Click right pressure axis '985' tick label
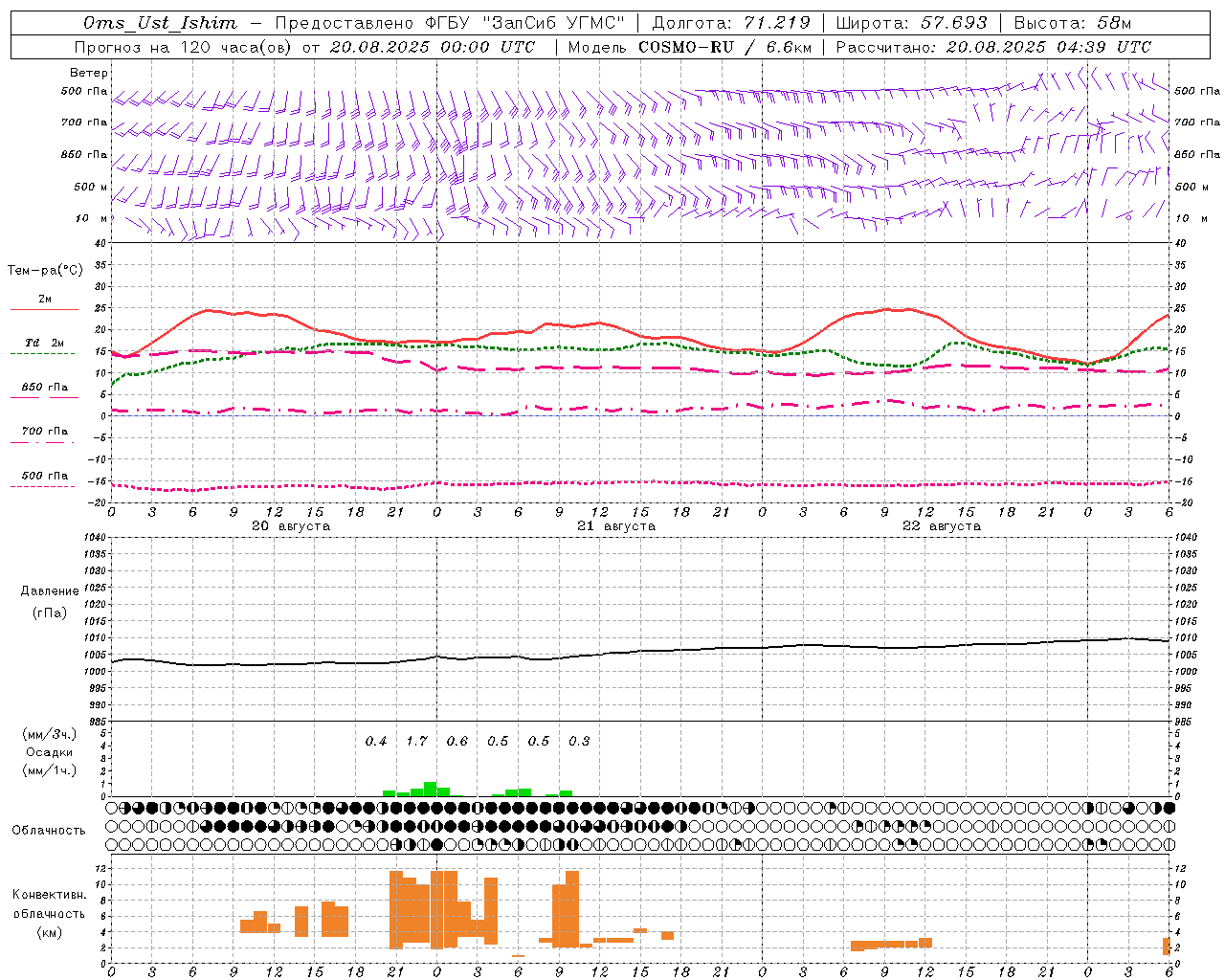The image size is (1225, 980). coord(1184,722)
